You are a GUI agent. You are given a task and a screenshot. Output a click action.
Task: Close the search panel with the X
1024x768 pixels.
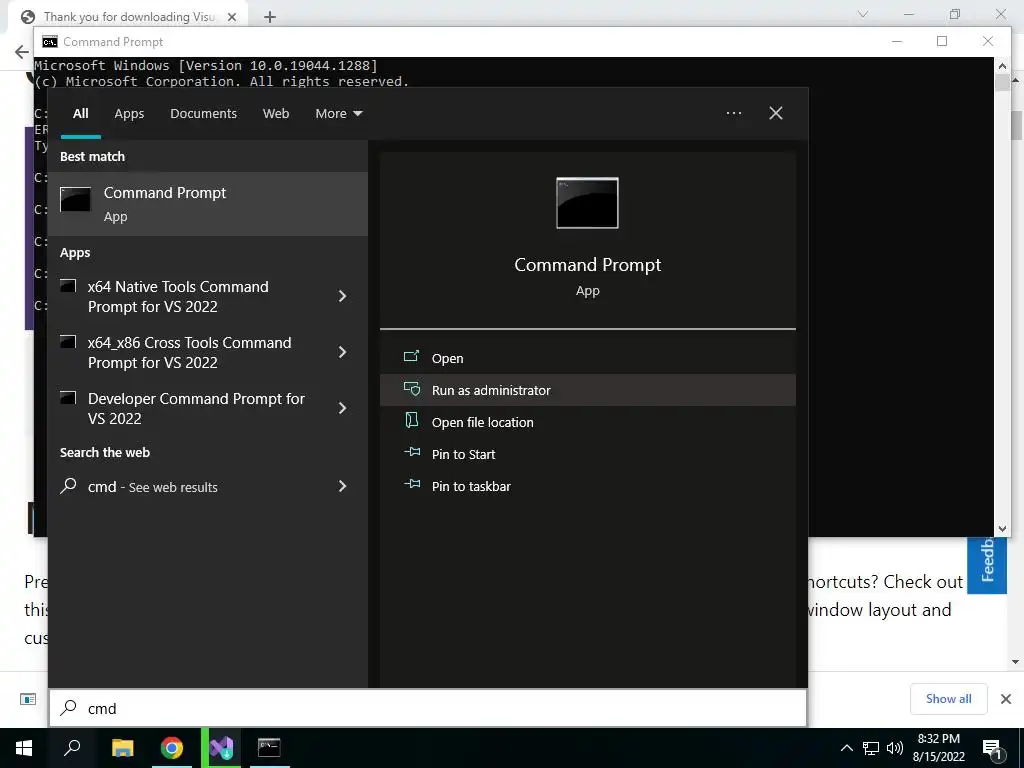coord(776,113)
